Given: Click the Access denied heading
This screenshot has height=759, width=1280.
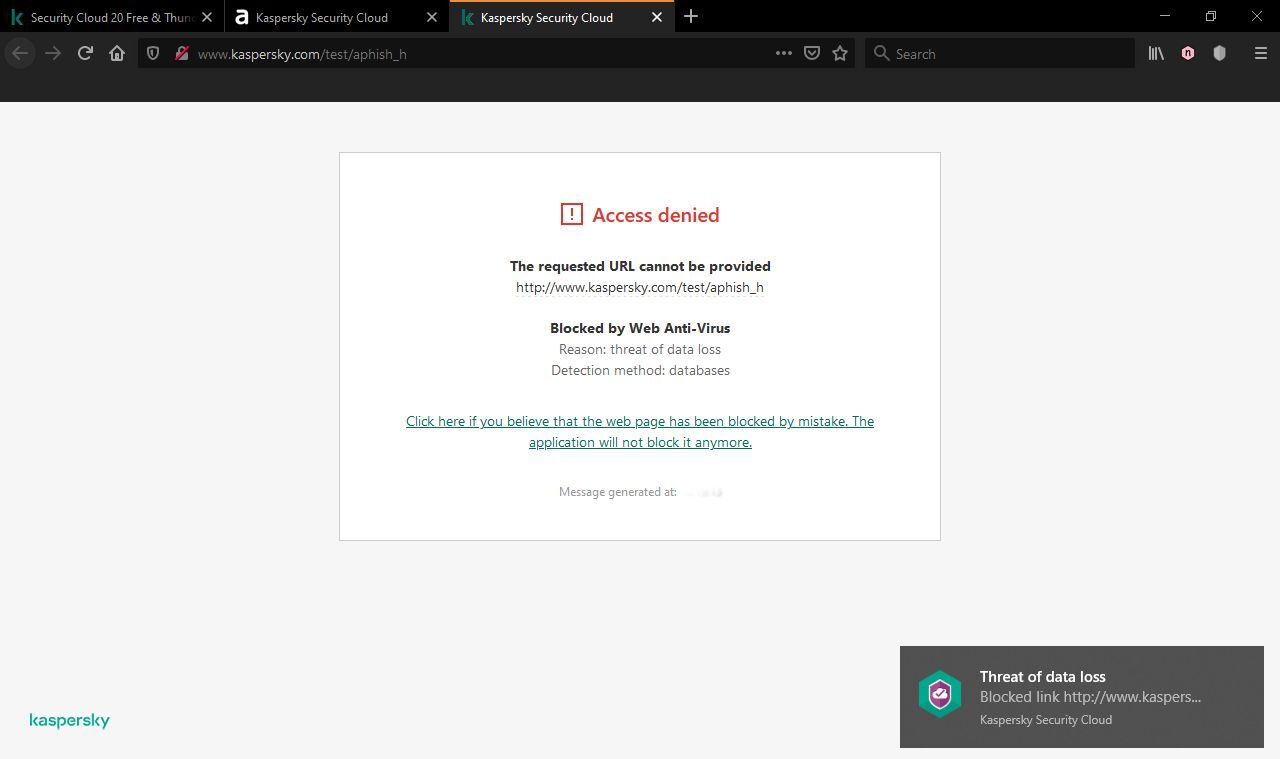Looking at the screenshot, I should point(656,215).
